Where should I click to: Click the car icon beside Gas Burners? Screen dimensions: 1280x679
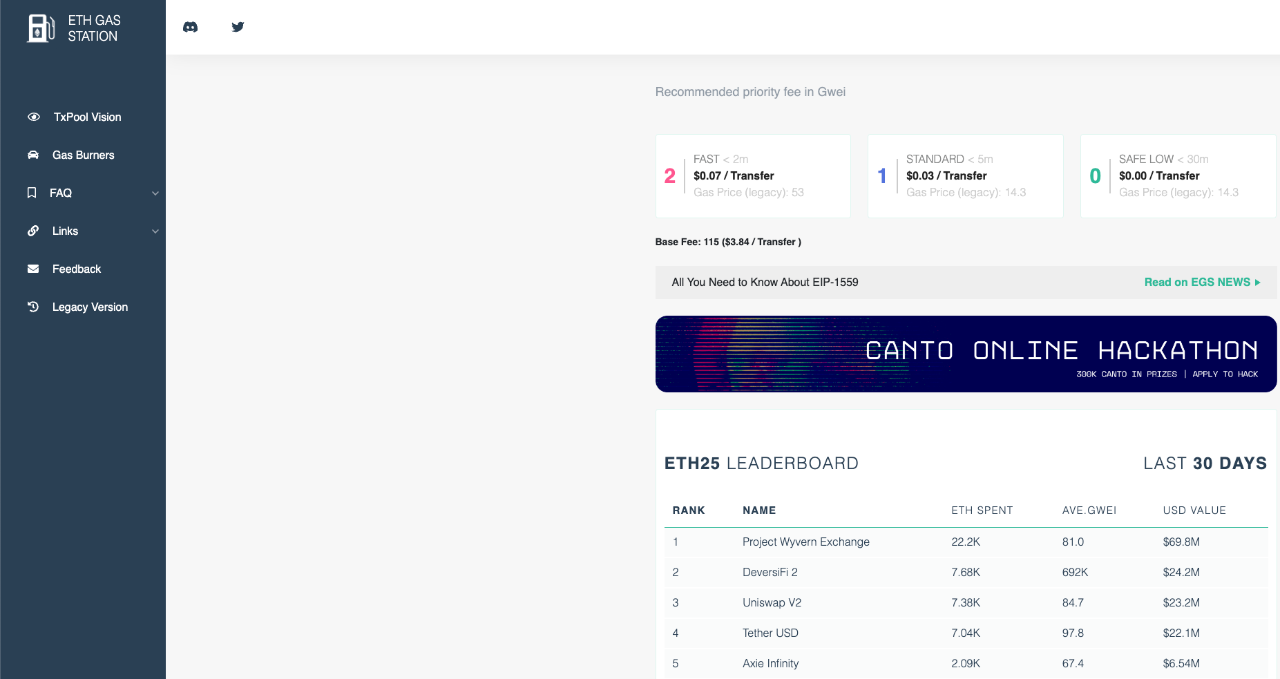(x=33, y=155)
